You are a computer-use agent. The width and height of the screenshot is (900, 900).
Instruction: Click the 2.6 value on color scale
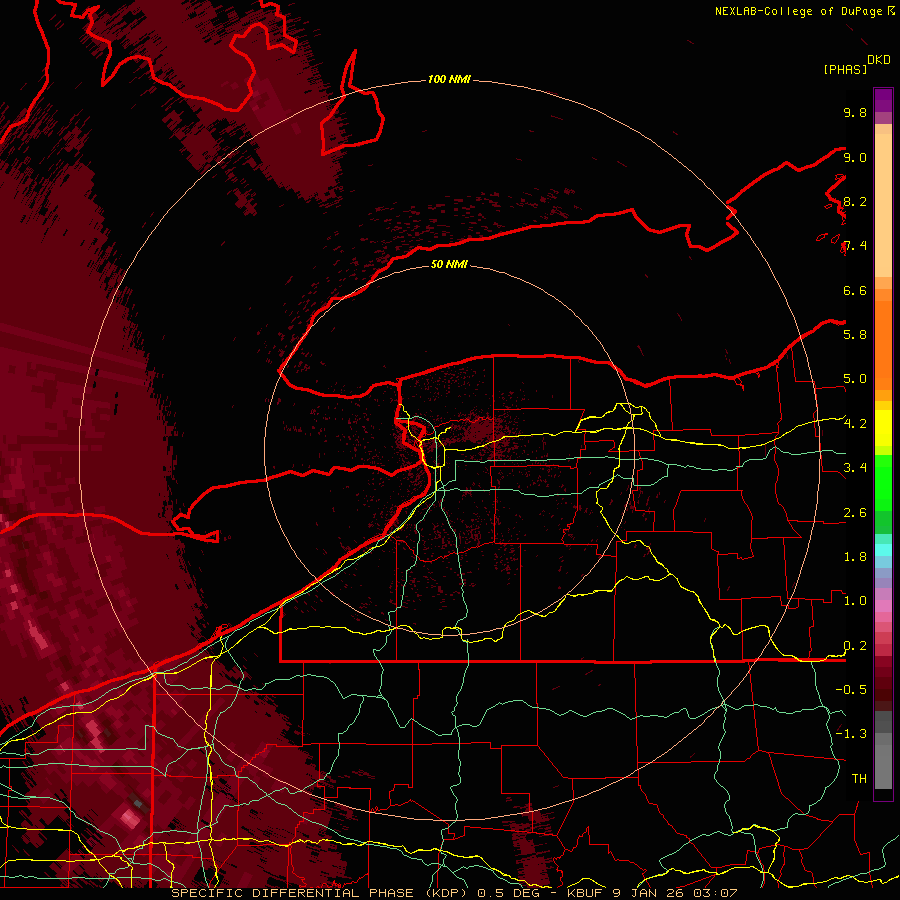855,512
